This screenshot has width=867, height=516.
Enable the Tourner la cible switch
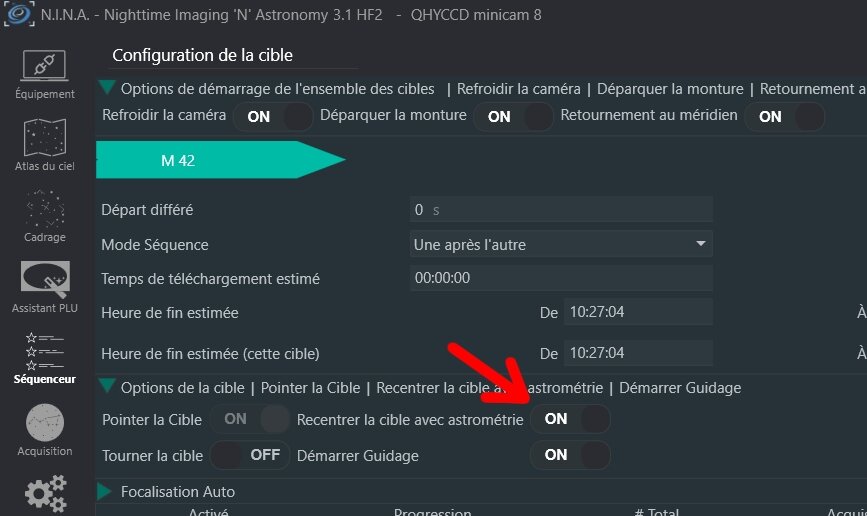[248, 455]
